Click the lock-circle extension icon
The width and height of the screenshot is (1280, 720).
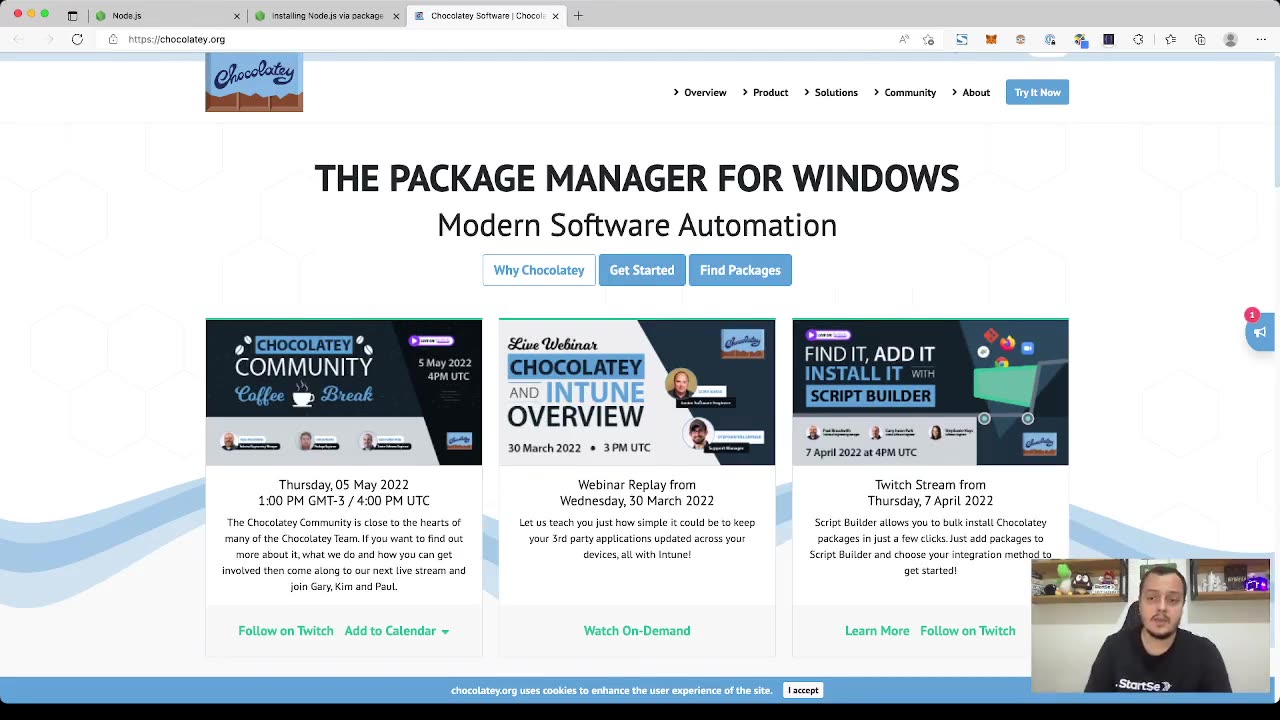pos(1050,39)
